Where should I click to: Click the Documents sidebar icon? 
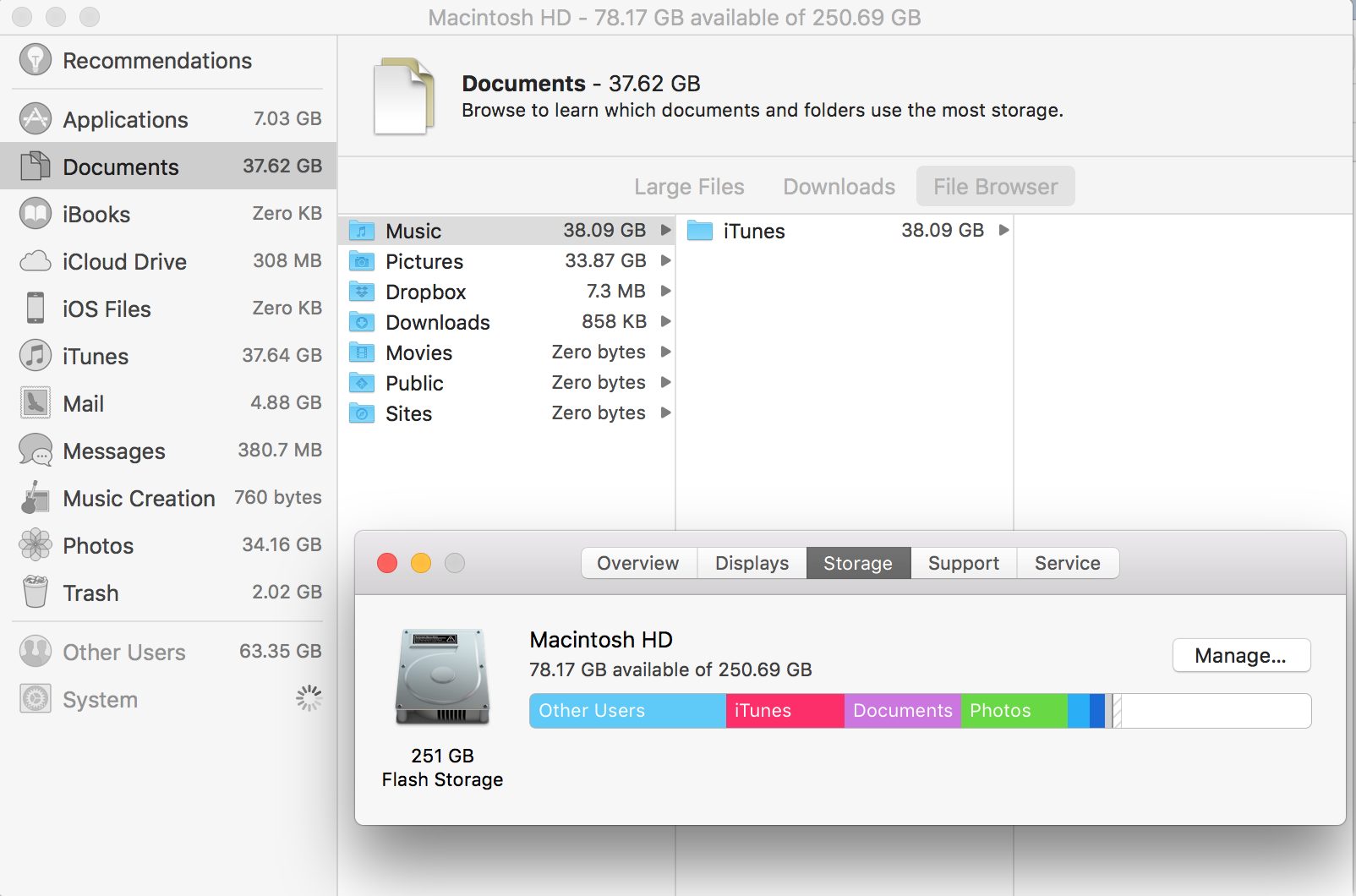[x=36, y=166]
